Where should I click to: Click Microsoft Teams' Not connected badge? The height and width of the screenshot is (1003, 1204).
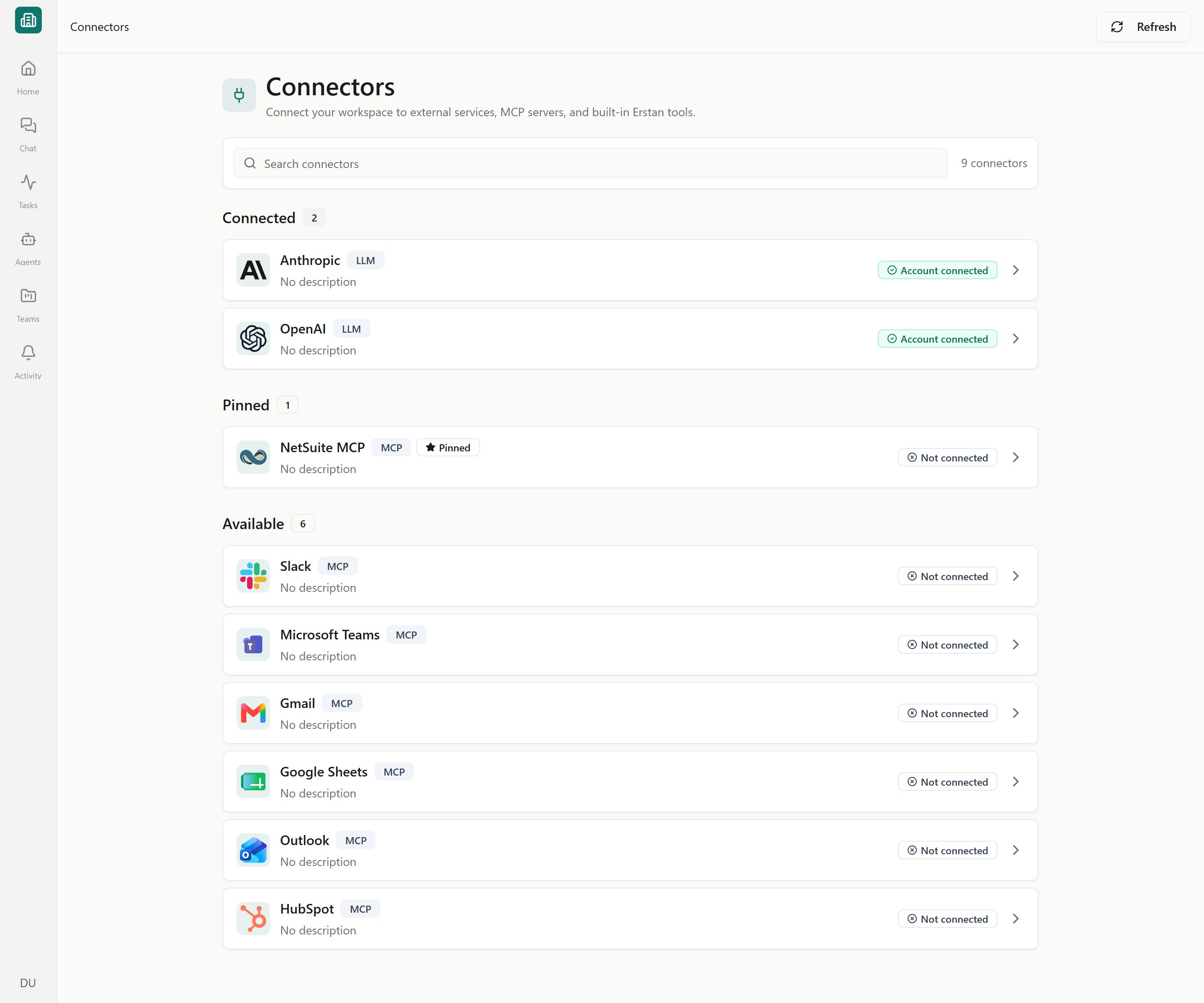tap(948, 645)
